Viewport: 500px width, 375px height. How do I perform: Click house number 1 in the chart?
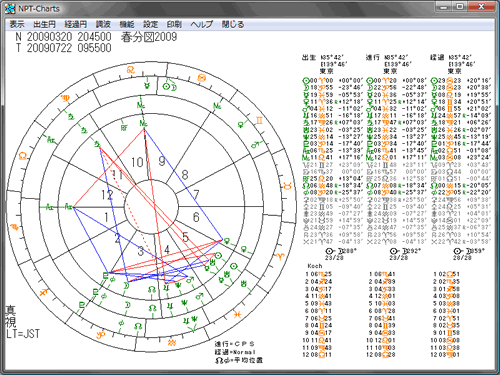click(106, 217)
